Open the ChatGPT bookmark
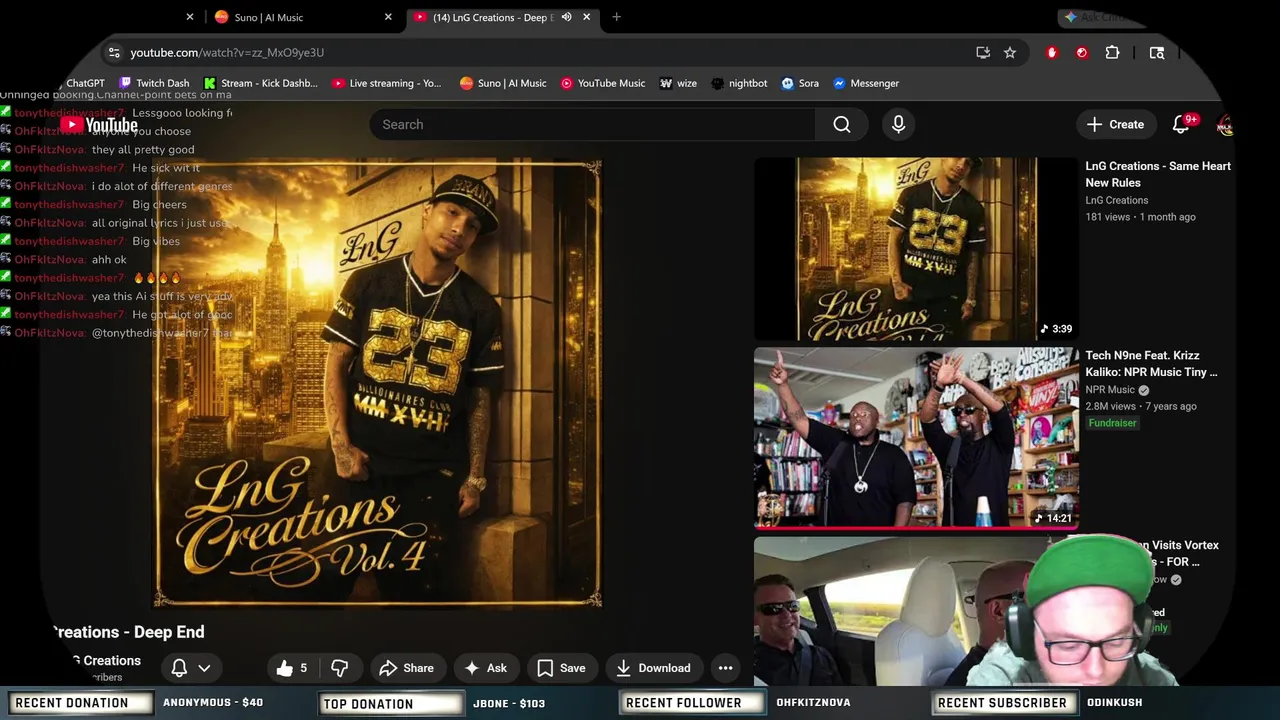Screen dimensions: 1280x720 pyautogui.click(x=85, y=83)
